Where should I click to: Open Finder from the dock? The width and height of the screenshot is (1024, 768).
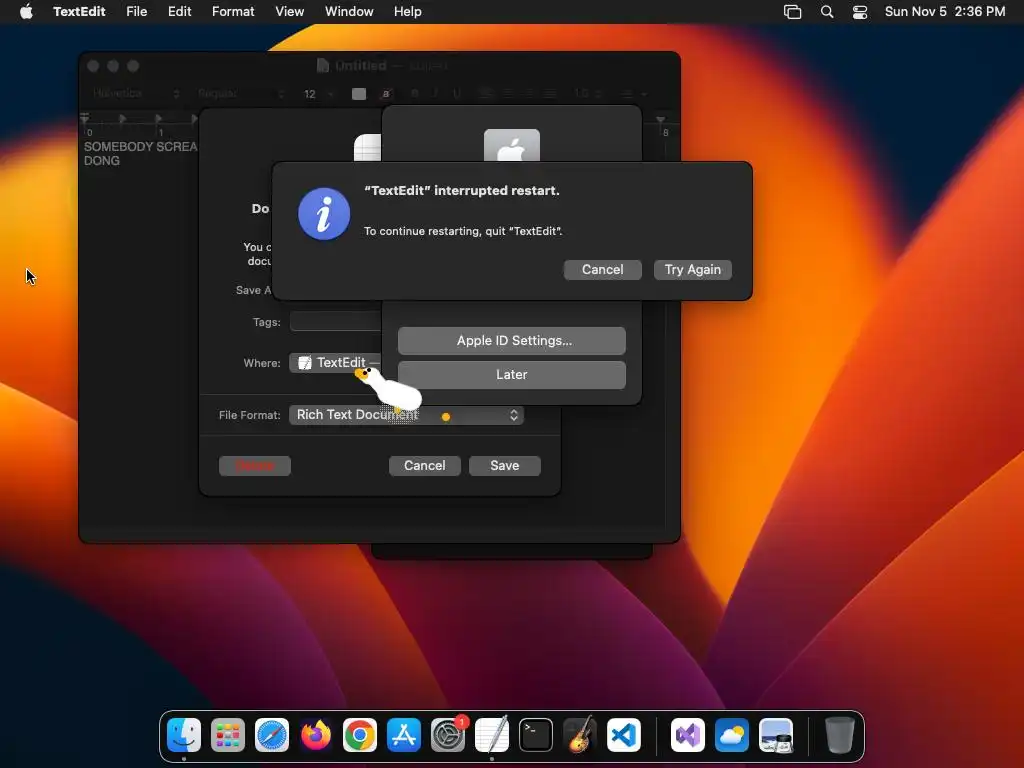[184, 735]
